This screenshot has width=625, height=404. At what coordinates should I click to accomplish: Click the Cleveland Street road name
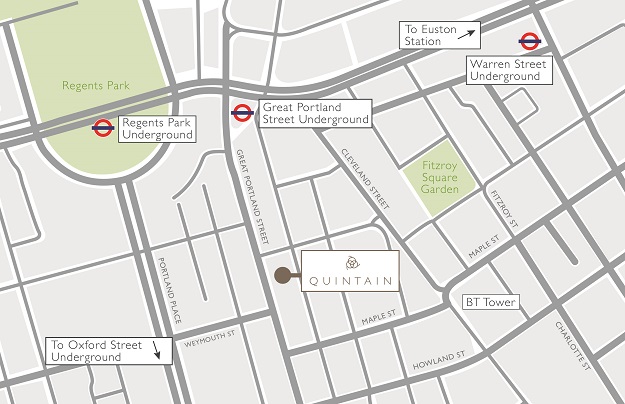(365, 179)
